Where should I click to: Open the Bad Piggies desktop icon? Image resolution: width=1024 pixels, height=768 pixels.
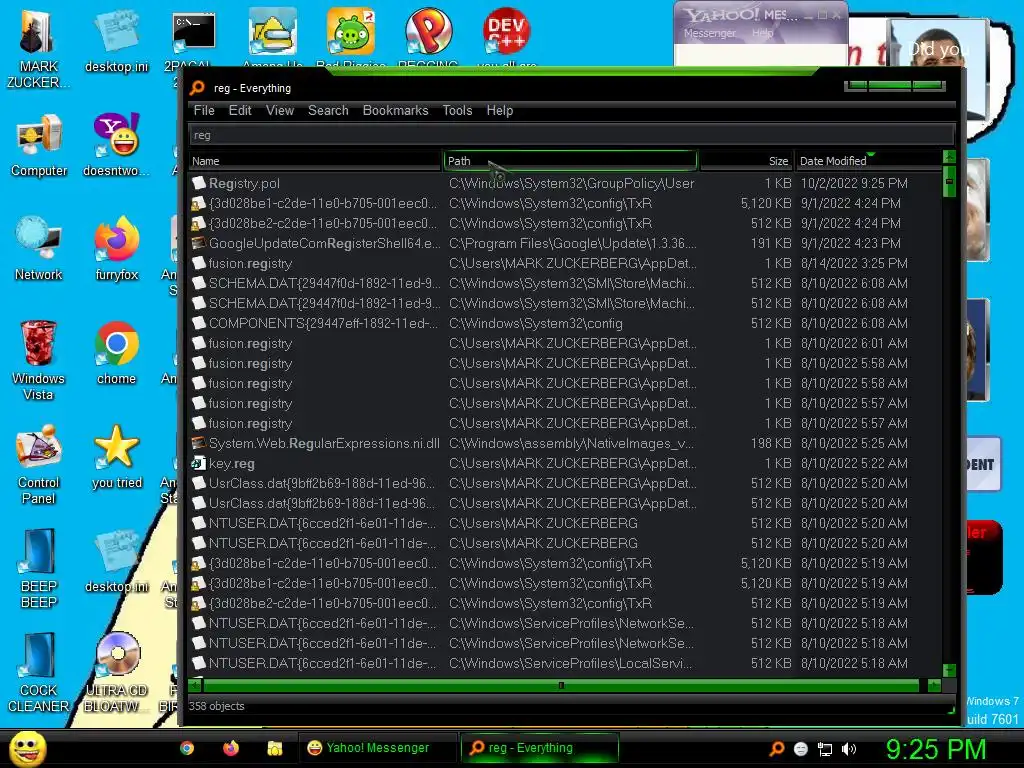[x=351, y=31]
